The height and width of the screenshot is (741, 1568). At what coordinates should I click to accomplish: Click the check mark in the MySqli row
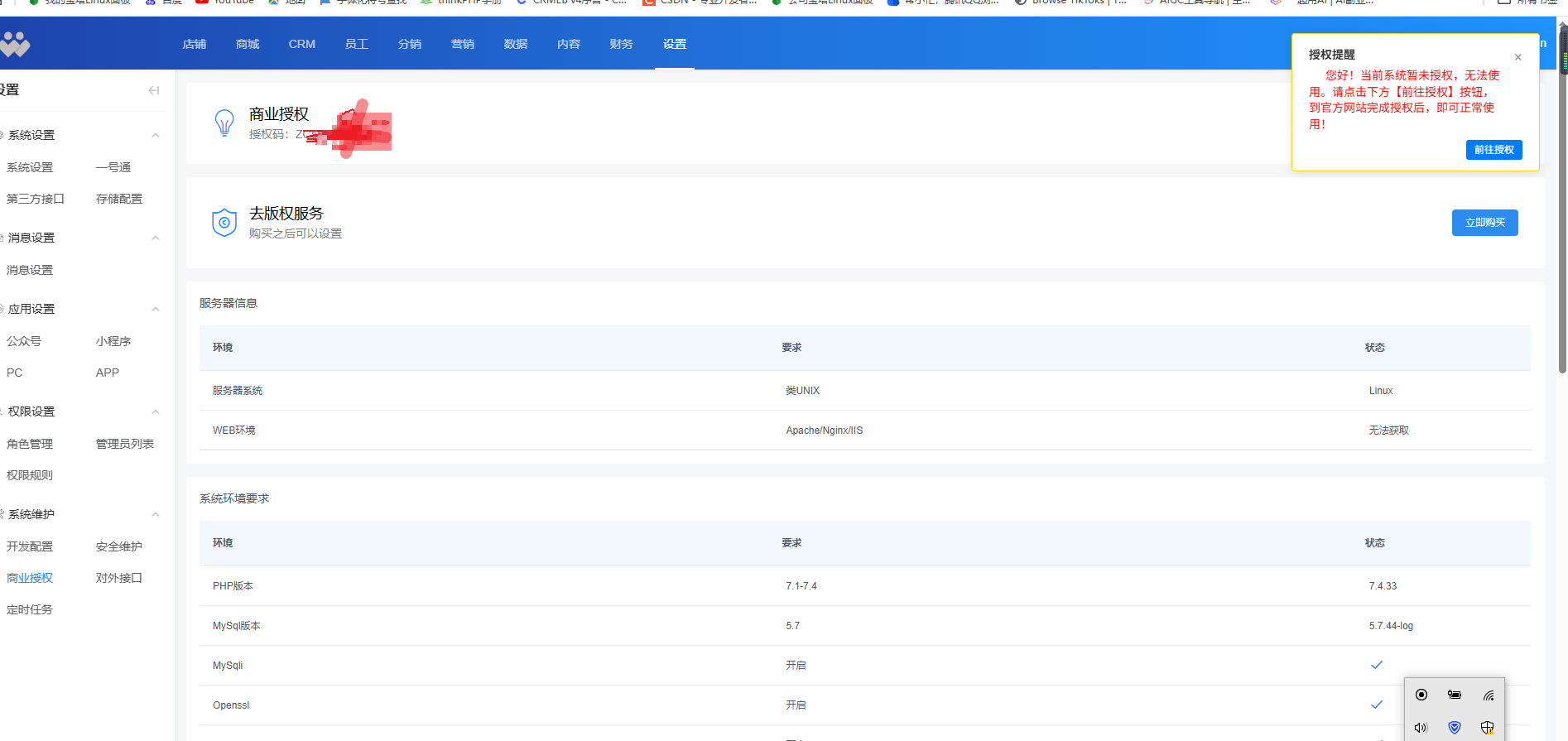(1377, 665)
